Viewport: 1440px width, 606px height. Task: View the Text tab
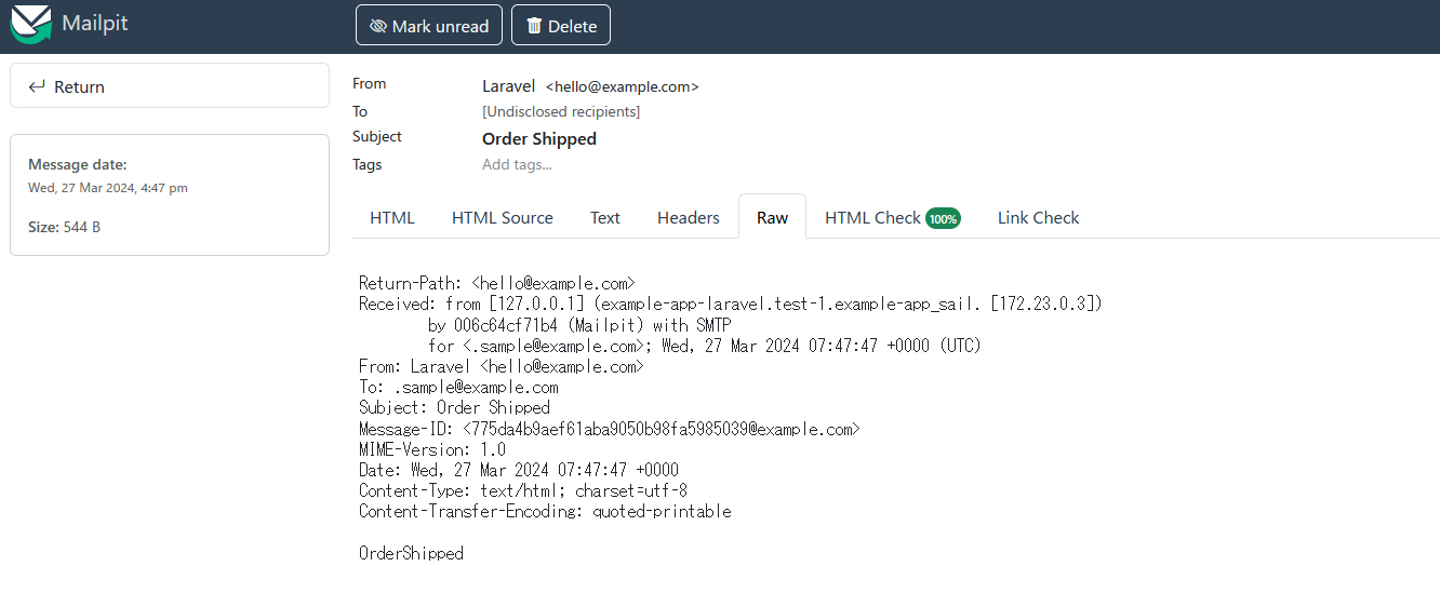605,217
